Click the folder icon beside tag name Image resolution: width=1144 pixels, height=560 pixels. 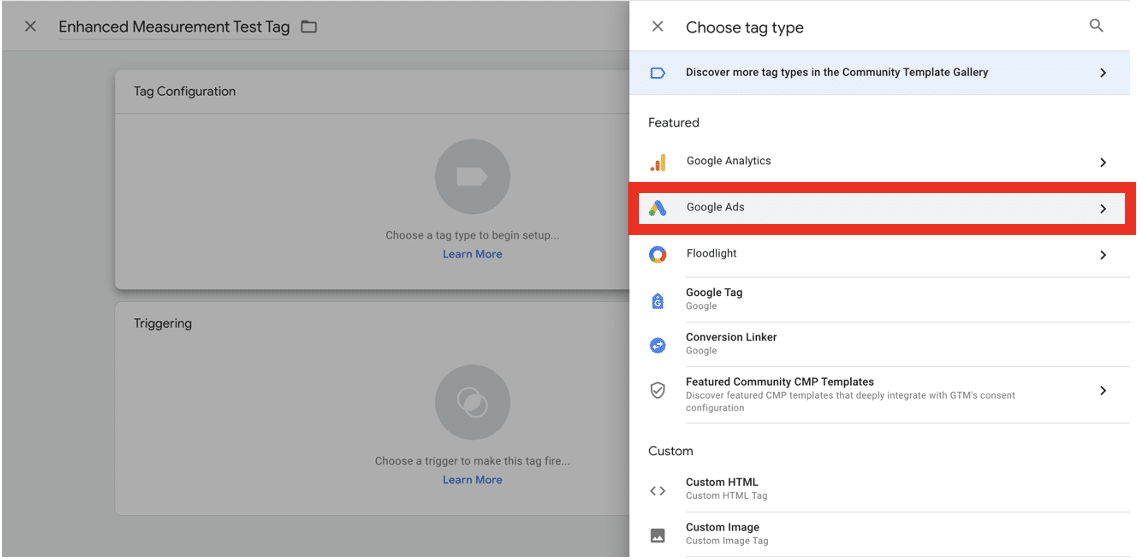coord(309,27)
